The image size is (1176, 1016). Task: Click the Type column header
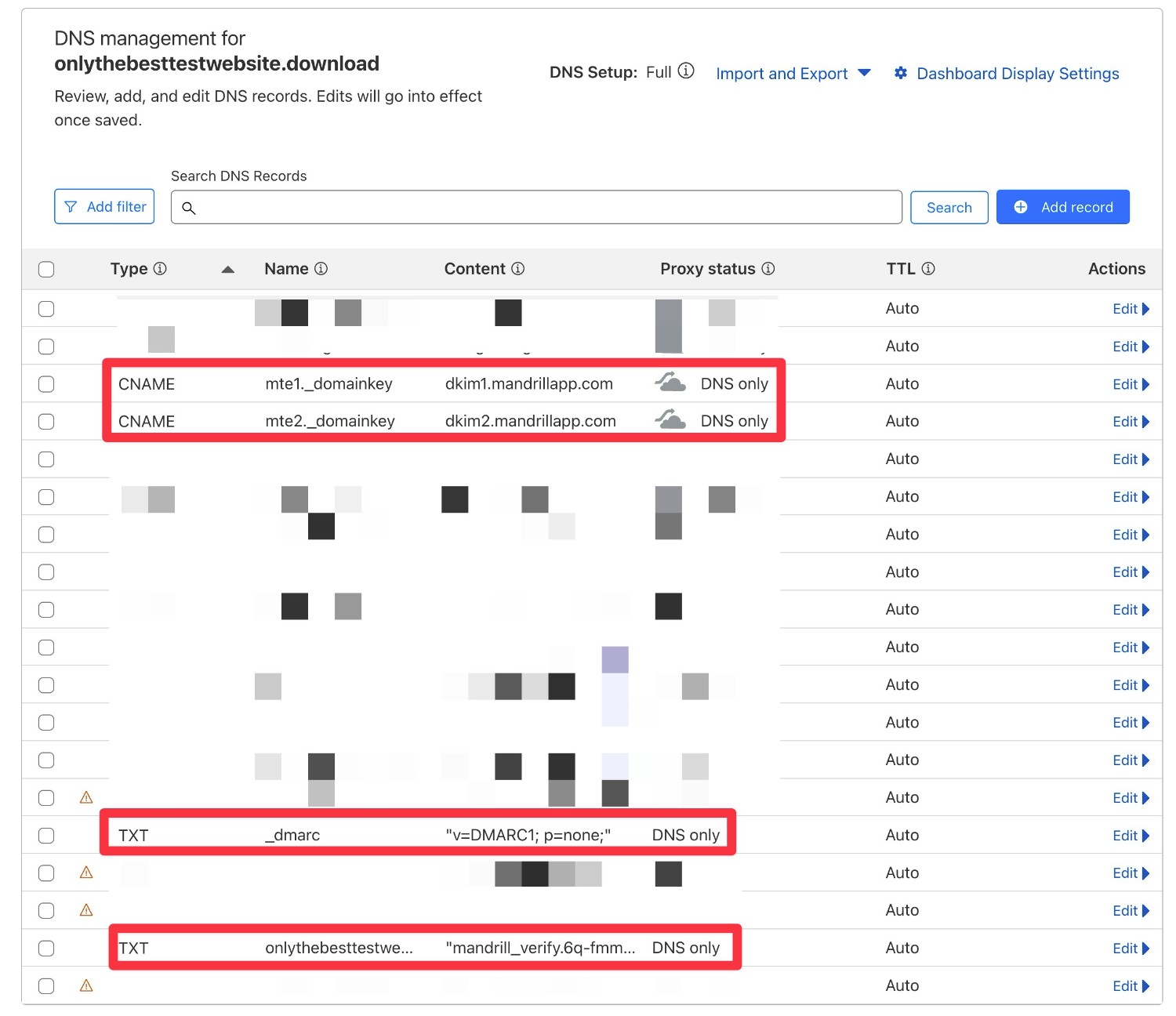(x=129, y=269)
